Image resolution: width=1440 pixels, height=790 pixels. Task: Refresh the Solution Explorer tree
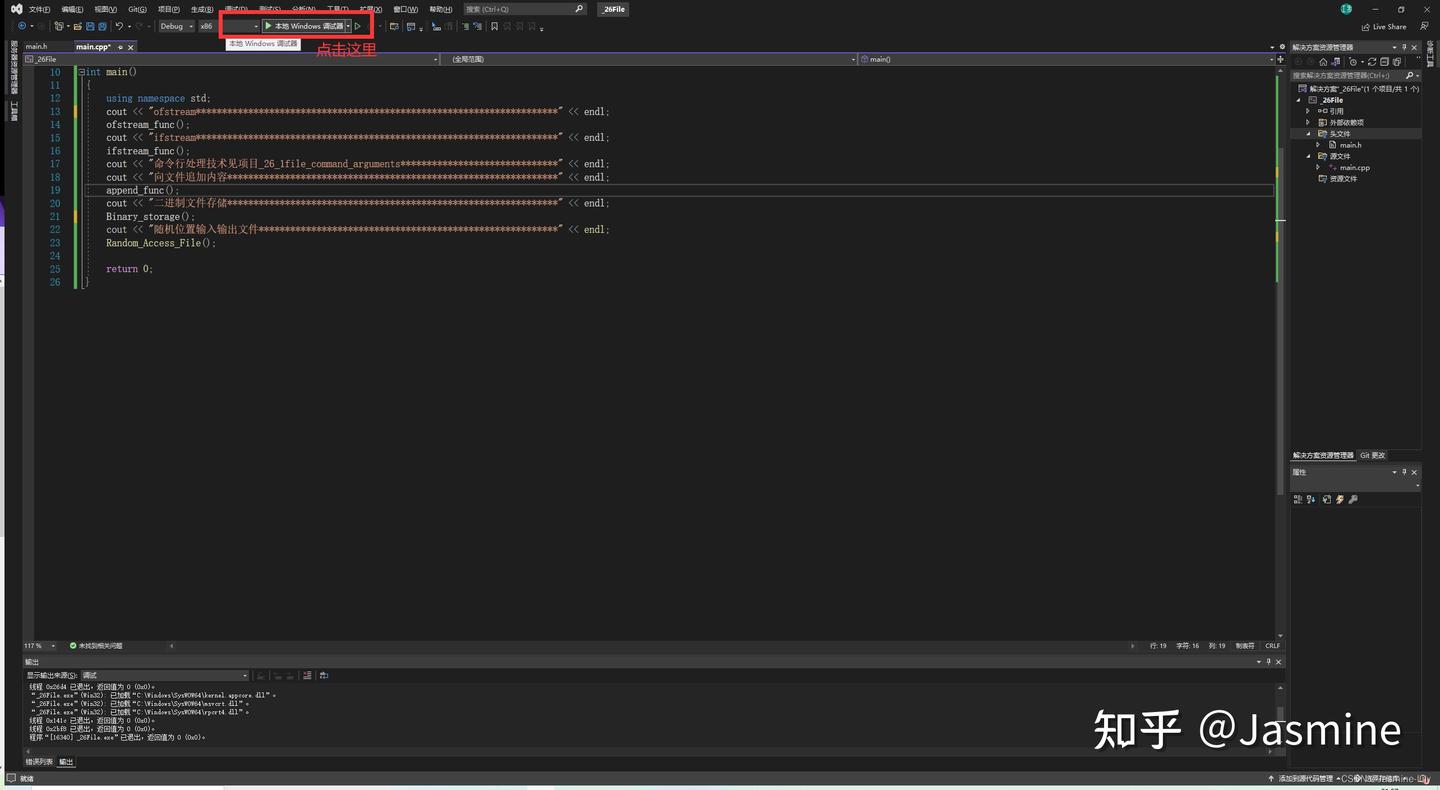tap(1371, 61)
